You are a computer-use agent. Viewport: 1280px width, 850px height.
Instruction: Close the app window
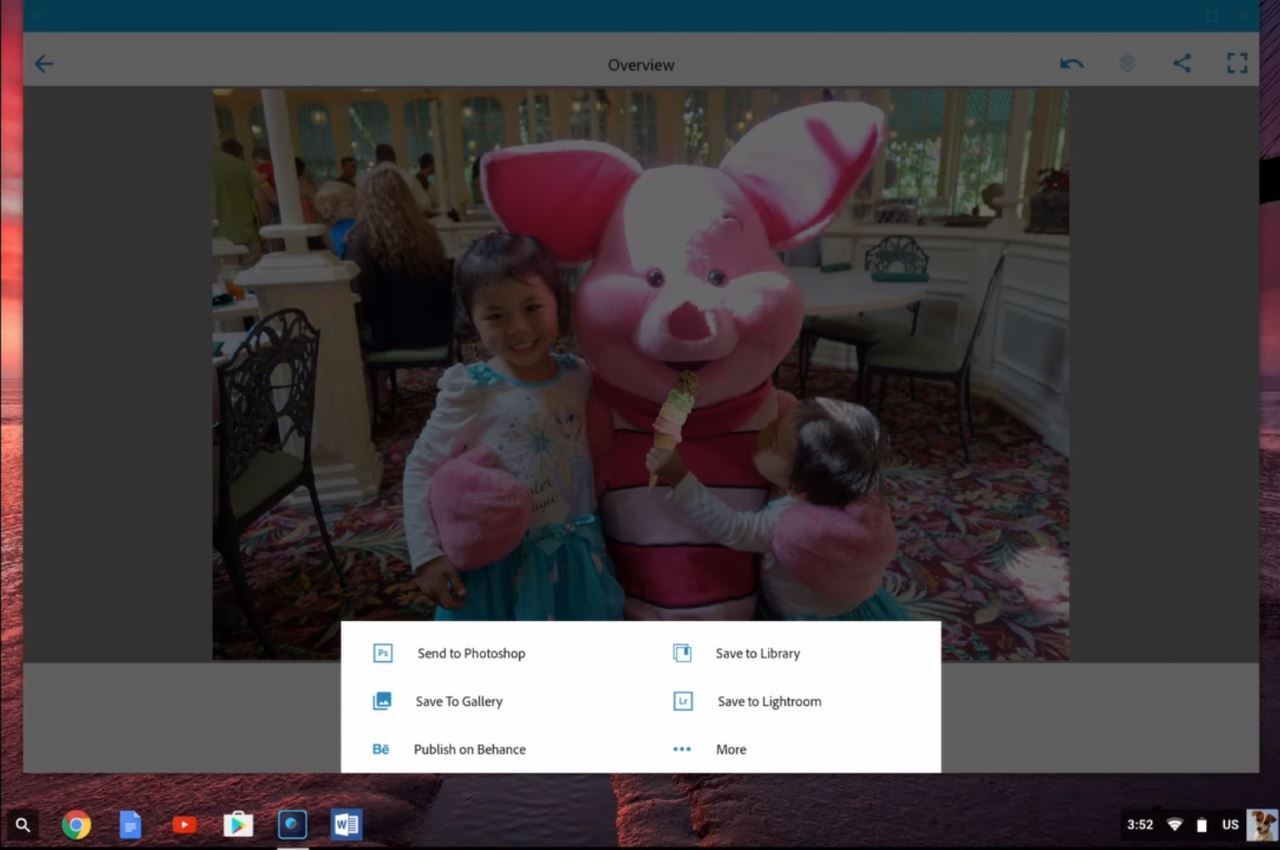coord(1244,16)
